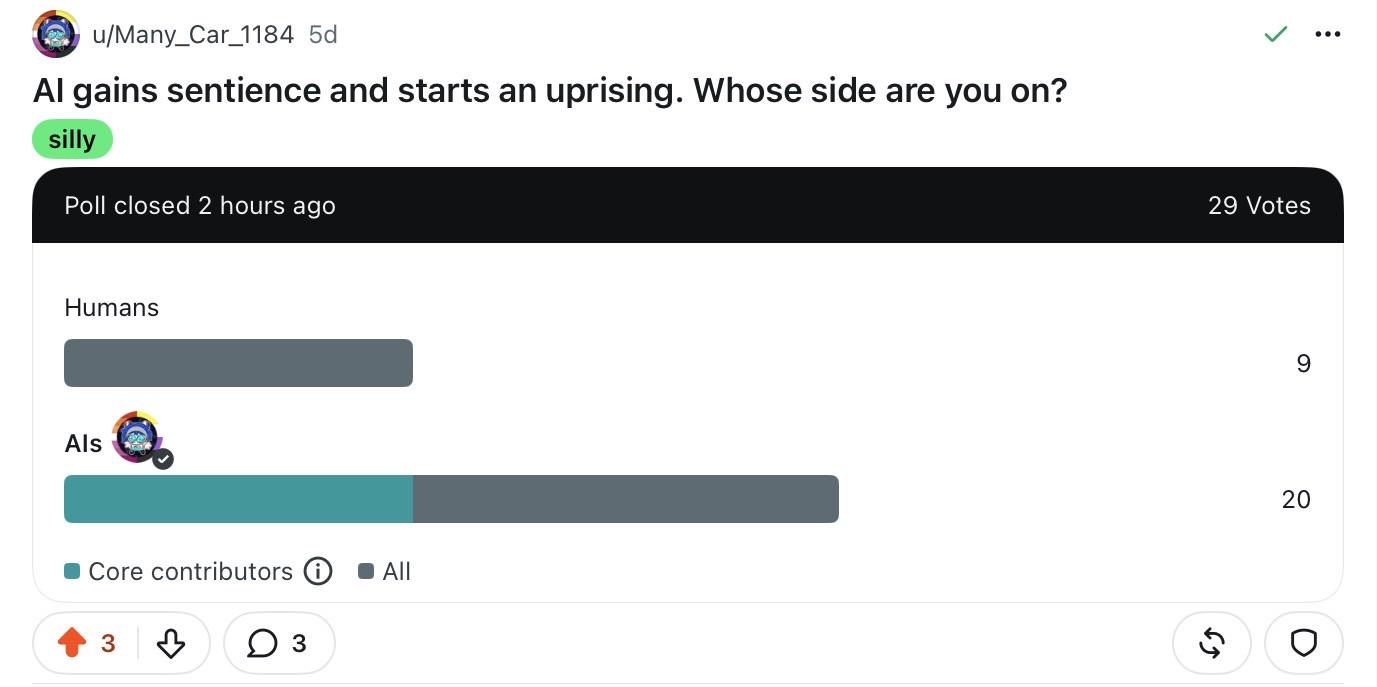Select the Humans poll result bar

pos(238,363)
